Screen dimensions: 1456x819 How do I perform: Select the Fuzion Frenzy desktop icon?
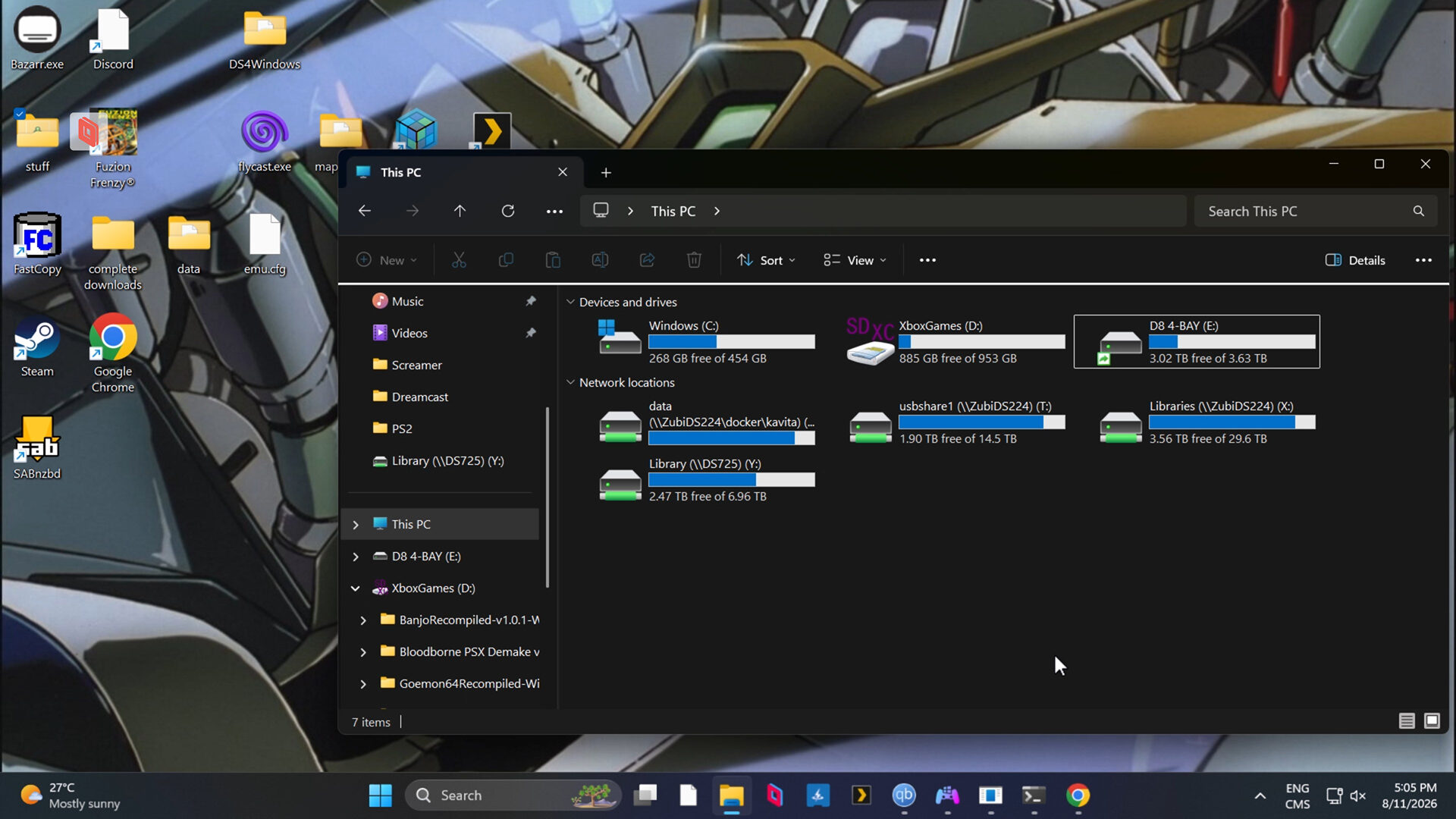tap(113, 149)
